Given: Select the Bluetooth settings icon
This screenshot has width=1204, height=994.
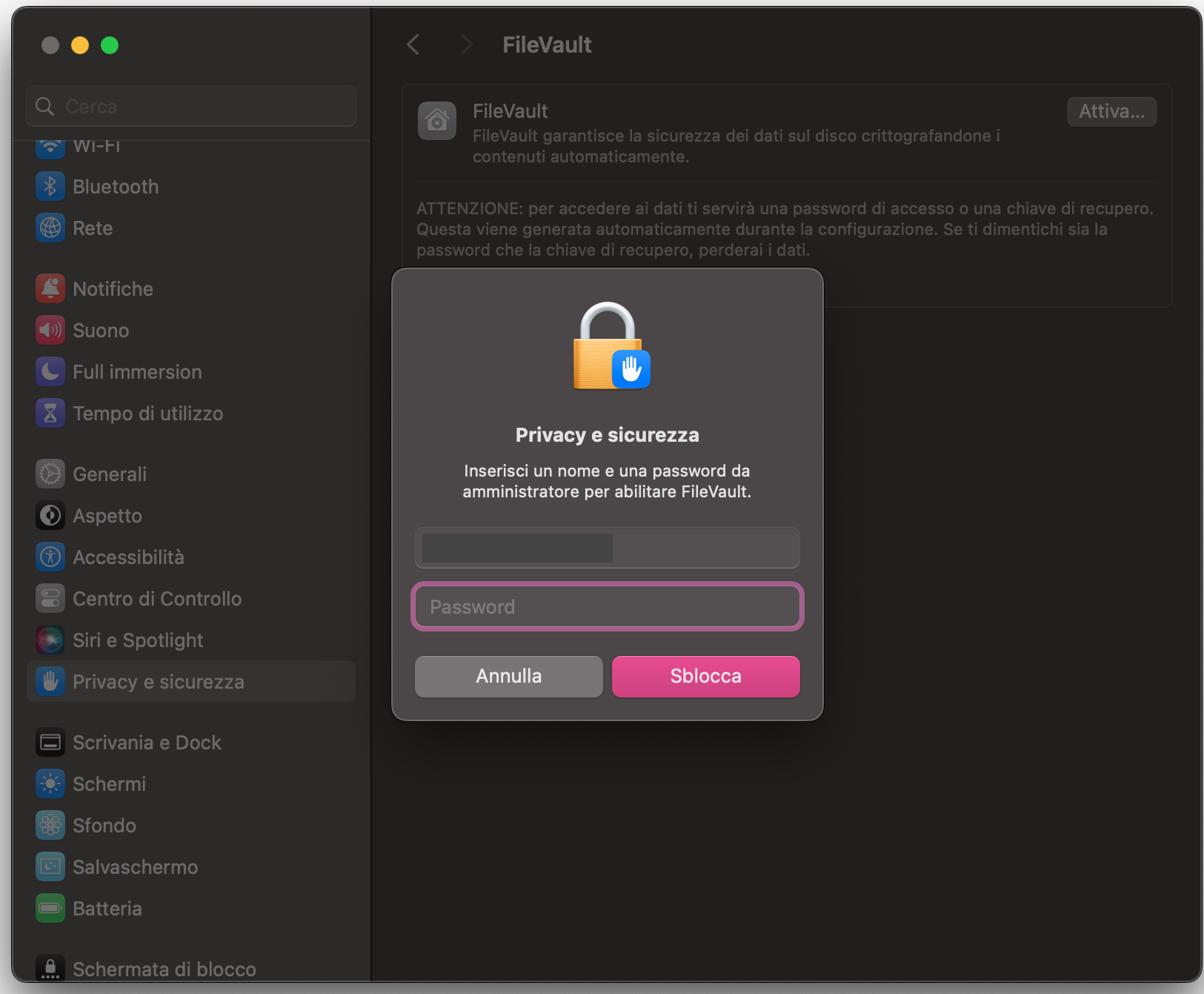Looking at the screenshot, I should (x=50, y=186).
